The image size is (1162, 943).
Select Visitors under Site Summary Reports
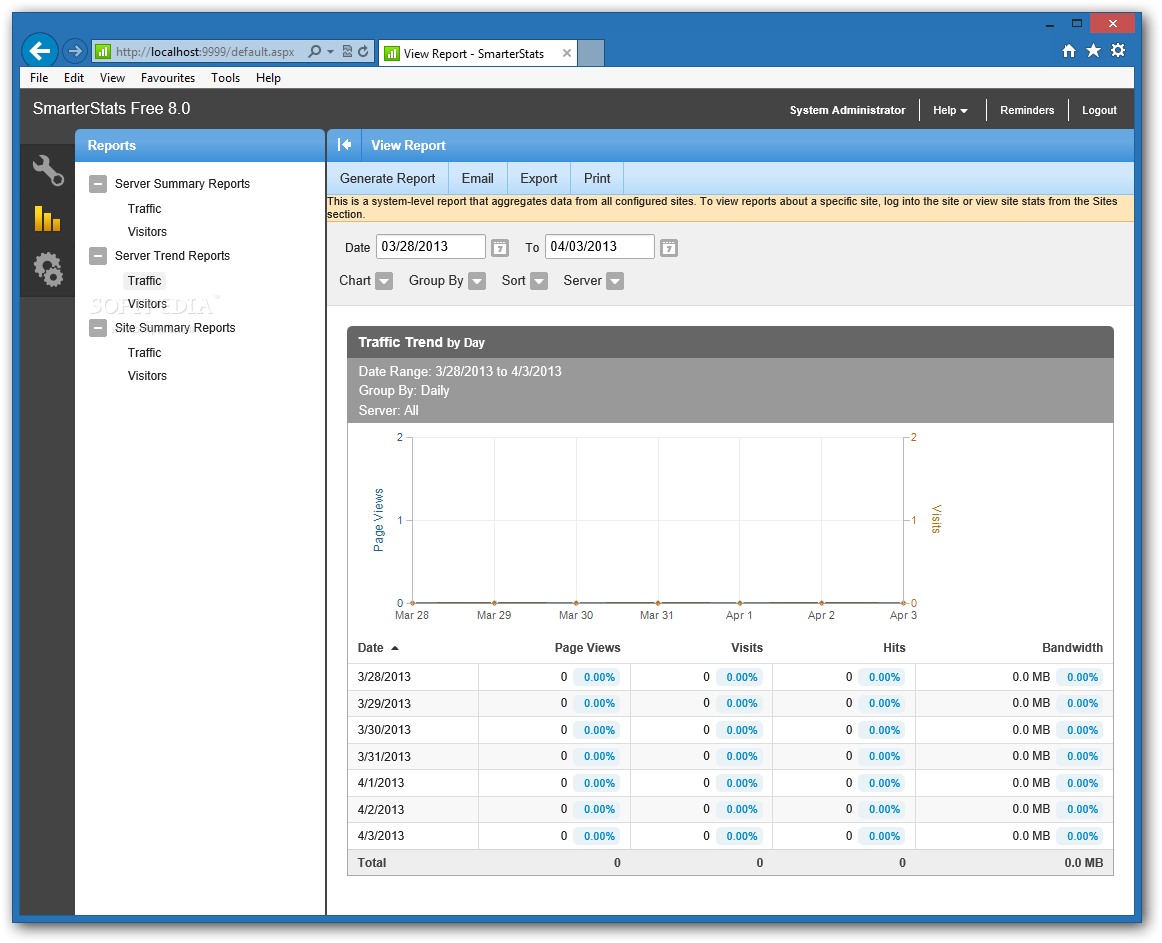pos(147,376)
